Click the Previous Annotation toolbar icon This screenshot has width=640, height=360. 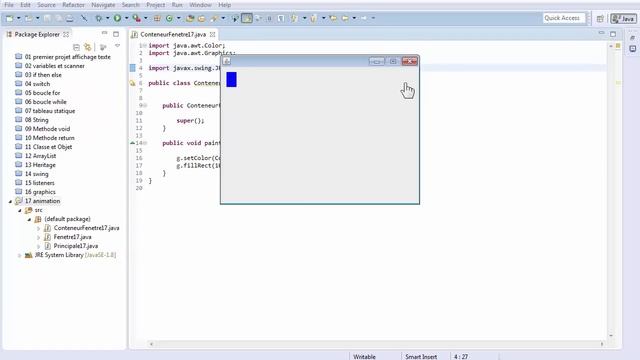click(313, 18)
